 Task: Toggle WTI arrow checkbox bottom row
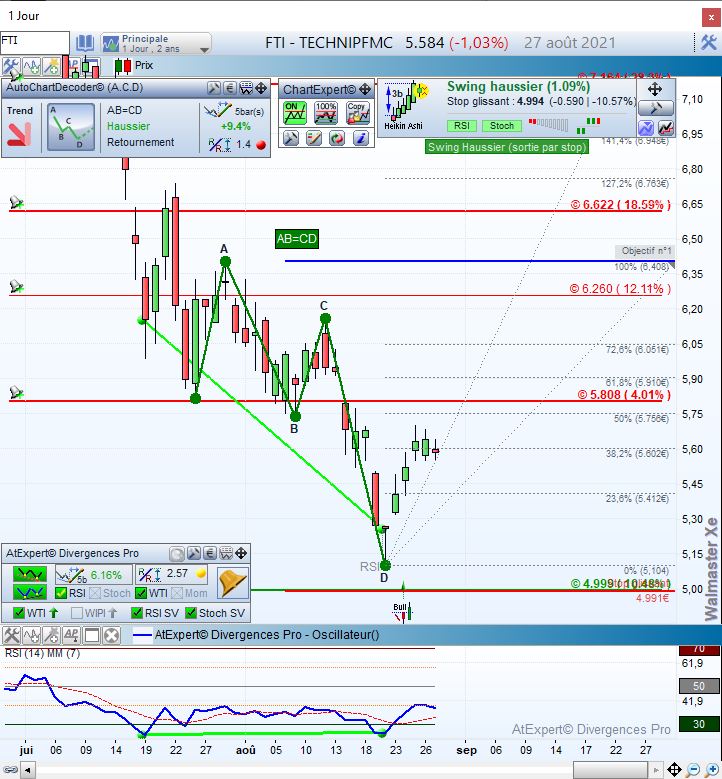[19, 613]
